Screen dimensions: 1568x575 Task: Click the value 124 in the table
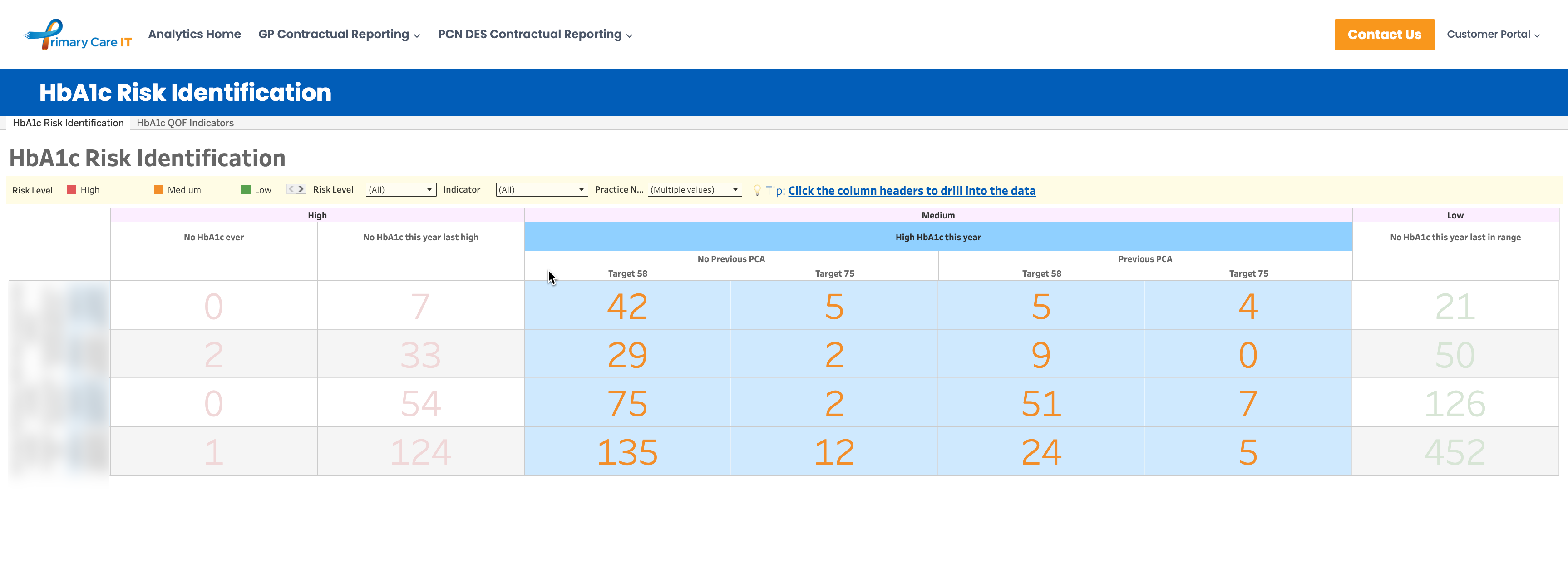click(421, 452)
